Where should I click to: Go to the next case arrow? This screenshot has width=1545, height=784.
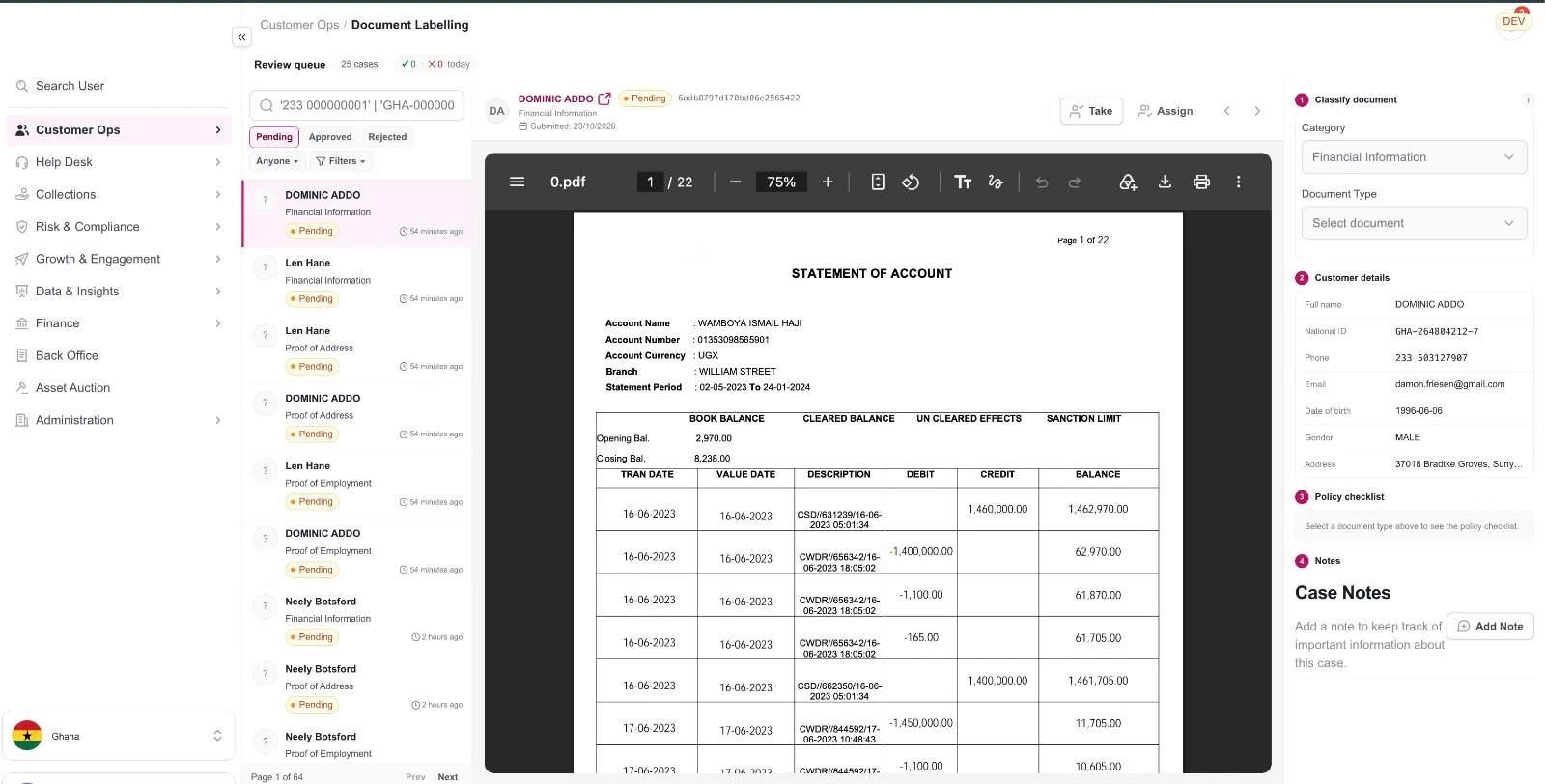tap(1257, 111)
